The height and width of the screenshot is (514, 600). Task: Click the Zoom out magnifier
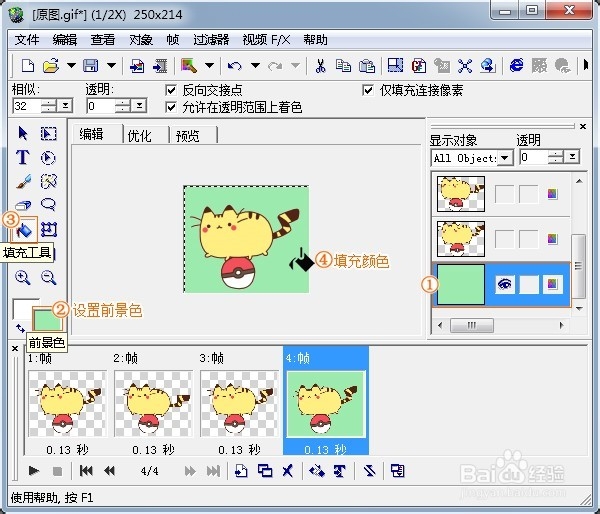pos(49,277)
